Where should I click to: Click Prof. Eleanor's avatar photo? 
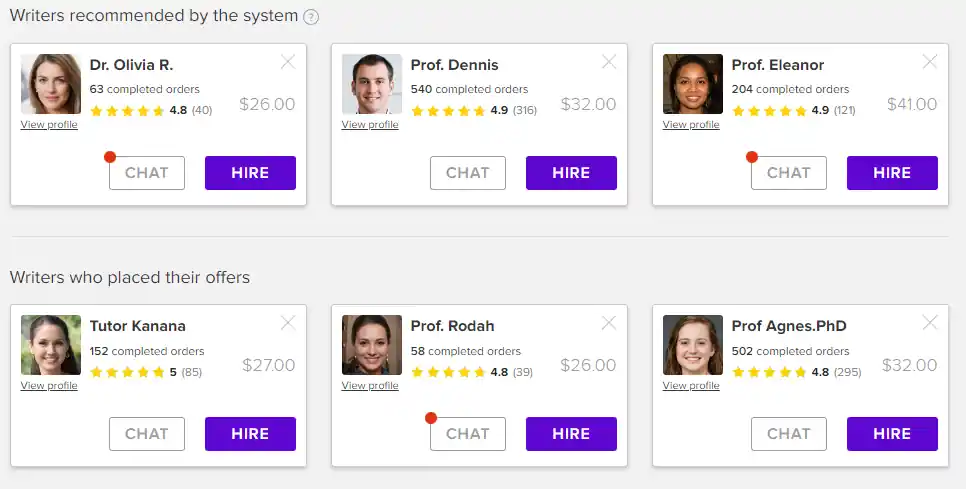(692, 84)
